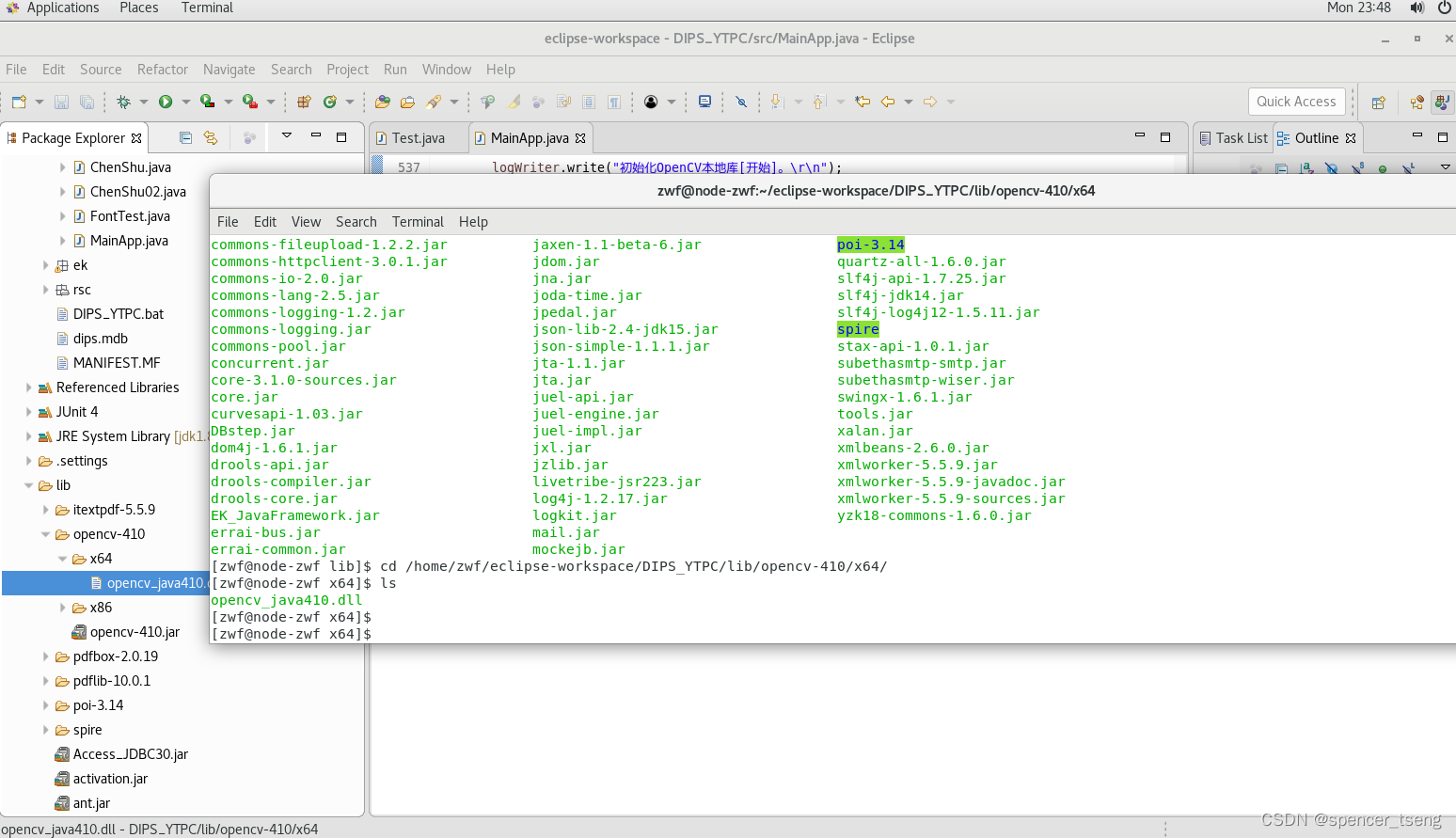Launch Debug mode with the bug icon
1456x838 pixels.
coord(124,102)
